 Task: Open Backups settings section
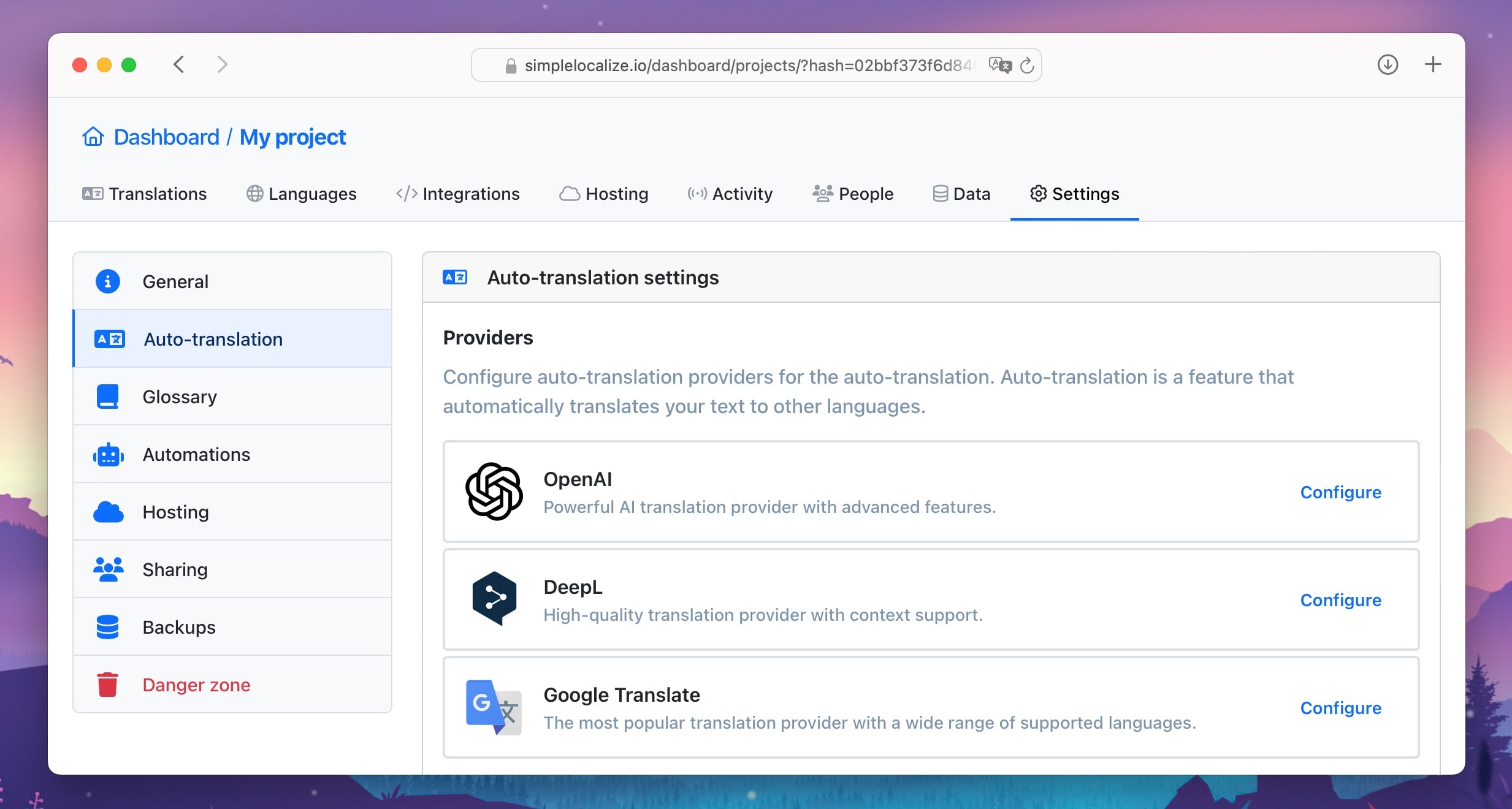(x=232, y=627)
